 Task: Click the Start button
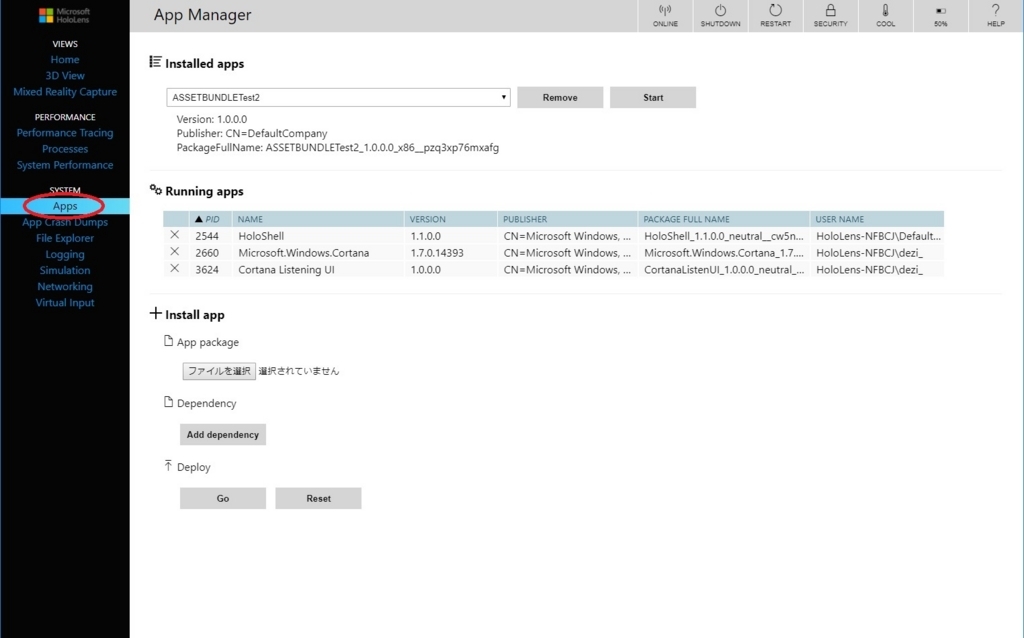click(x=652, y=97)
